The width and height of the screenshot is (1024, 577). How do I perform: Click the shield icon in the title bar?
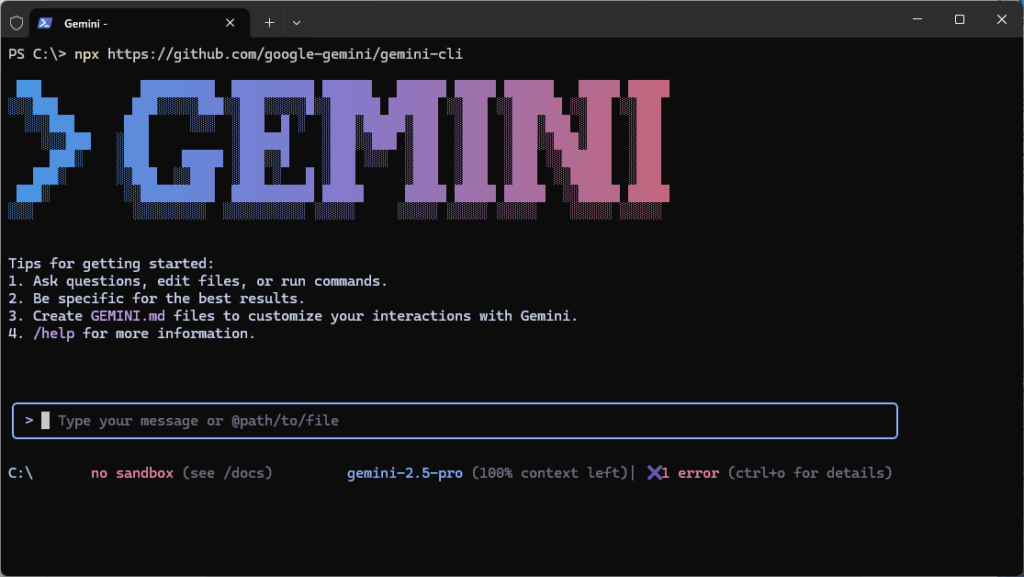(x=16, y=23)
